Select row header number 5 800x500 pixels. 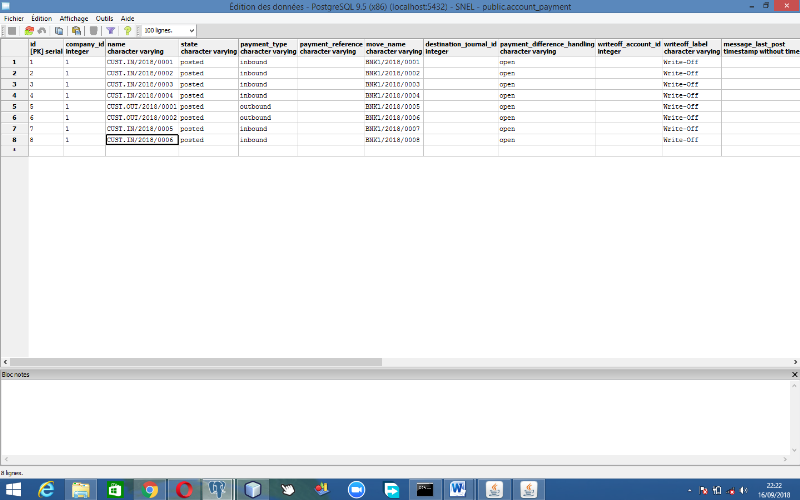click(x=14, y=107)
